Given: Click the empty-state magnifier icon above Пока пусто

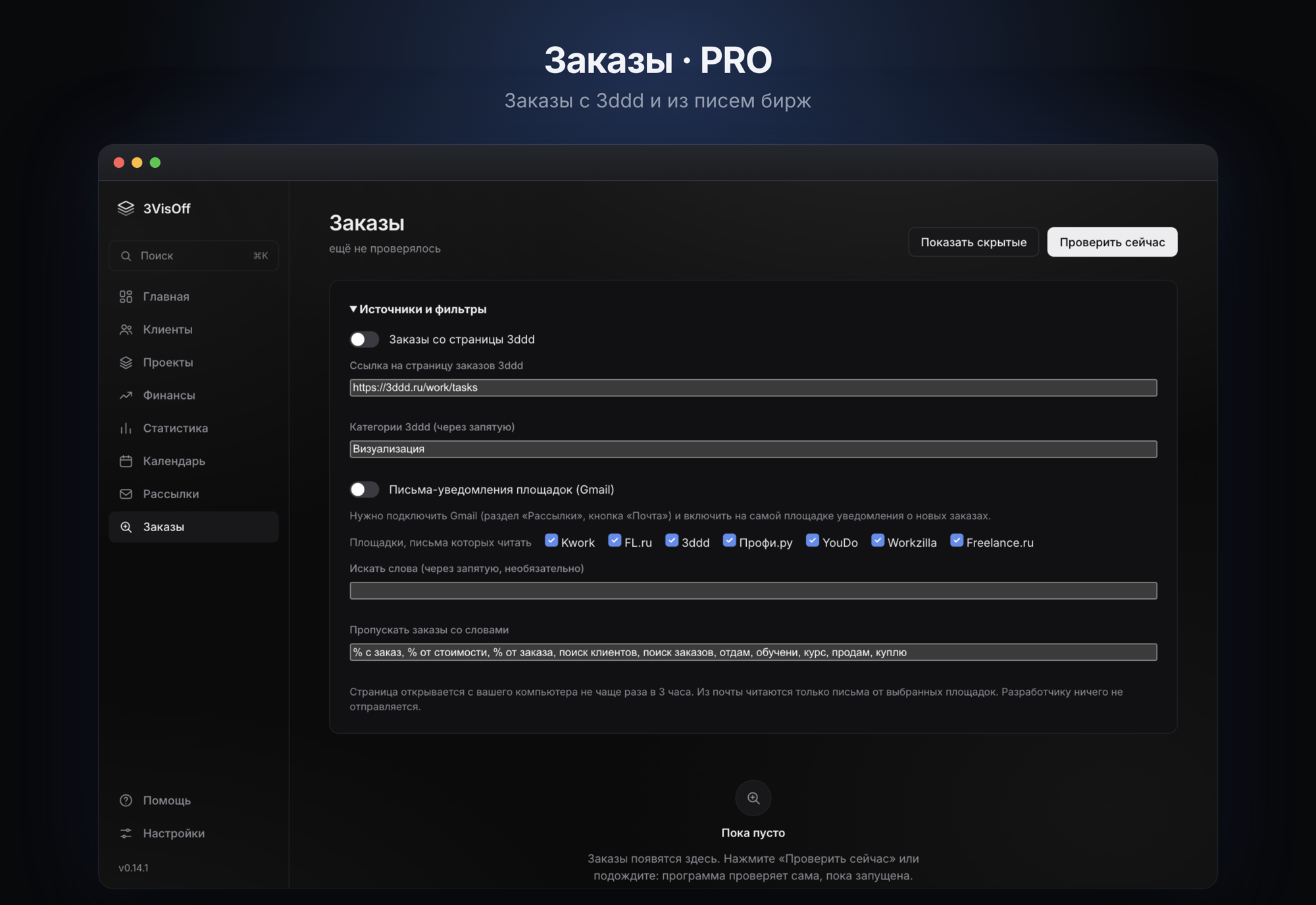Looking at the screenshot, I should click(x=753, y=798).
